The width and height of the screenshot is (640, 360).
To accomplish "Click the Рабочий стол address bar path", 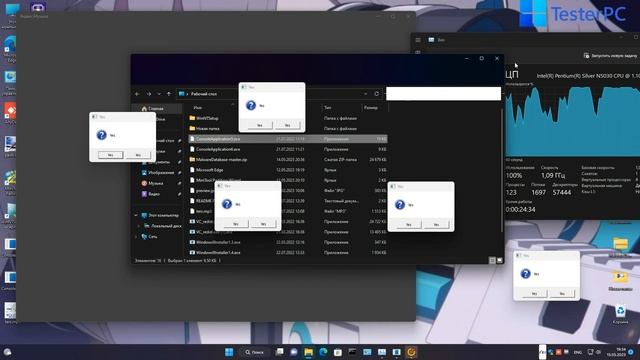I will (204, 94).
